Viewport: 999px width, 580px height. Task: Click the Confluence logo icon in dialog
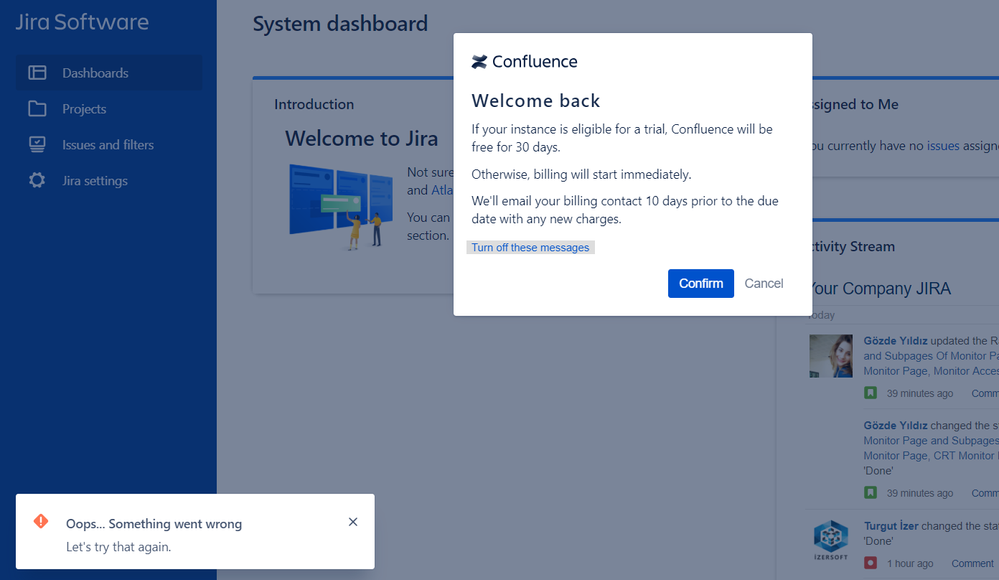coord(479,61)
